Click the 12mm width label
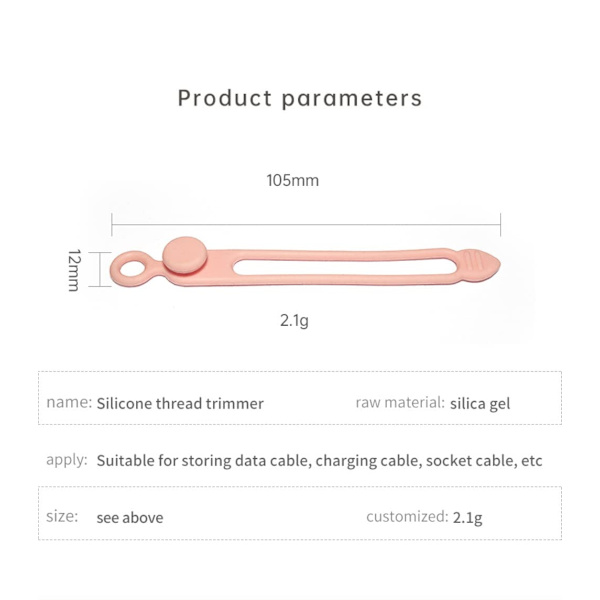This screenshot has height=600, width=600. (x=73, y=269)
